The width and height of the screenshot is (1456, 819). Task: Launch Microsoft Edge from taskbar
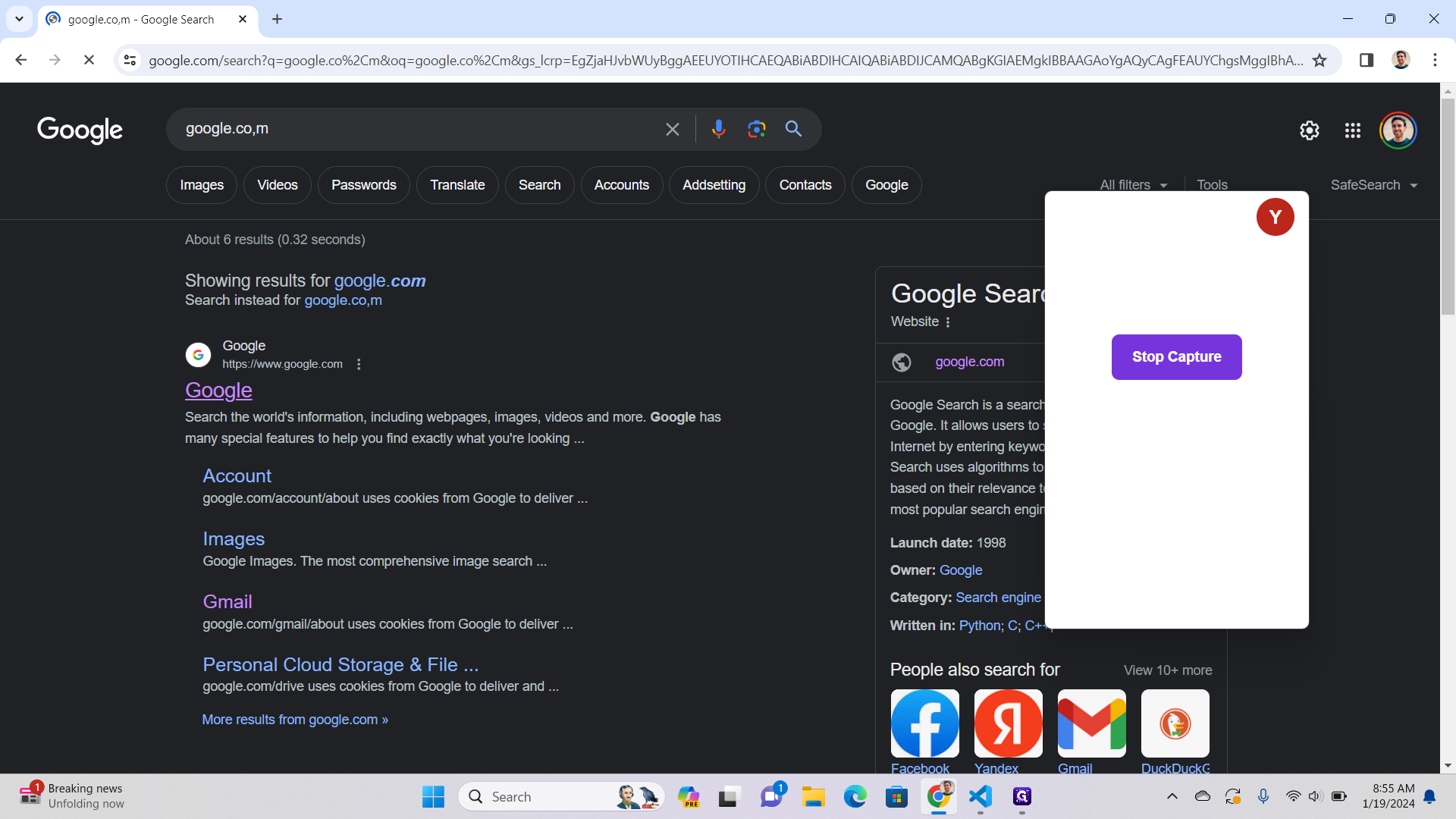855,796
